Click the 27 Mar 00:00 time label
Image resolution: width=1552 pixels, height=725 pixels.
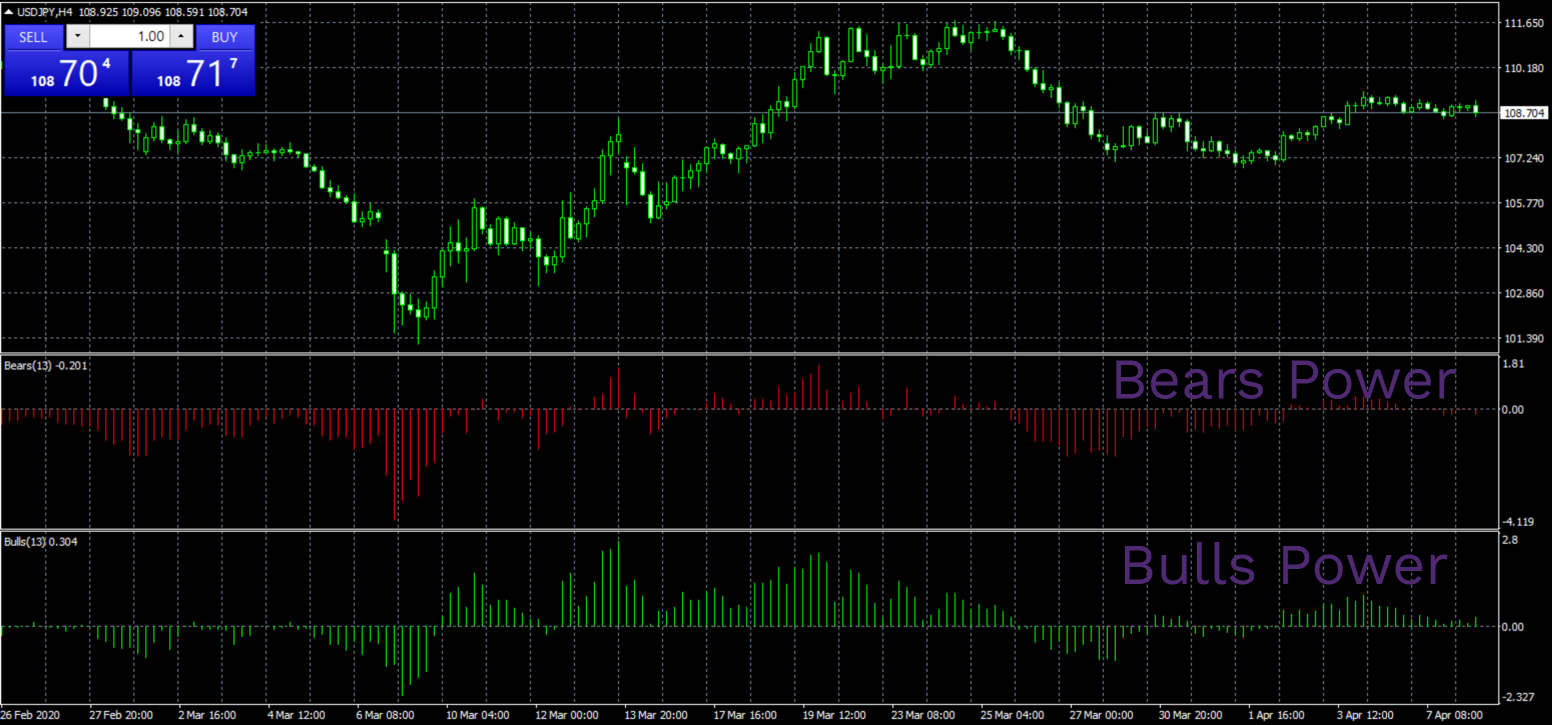[x=1100, y=716]
